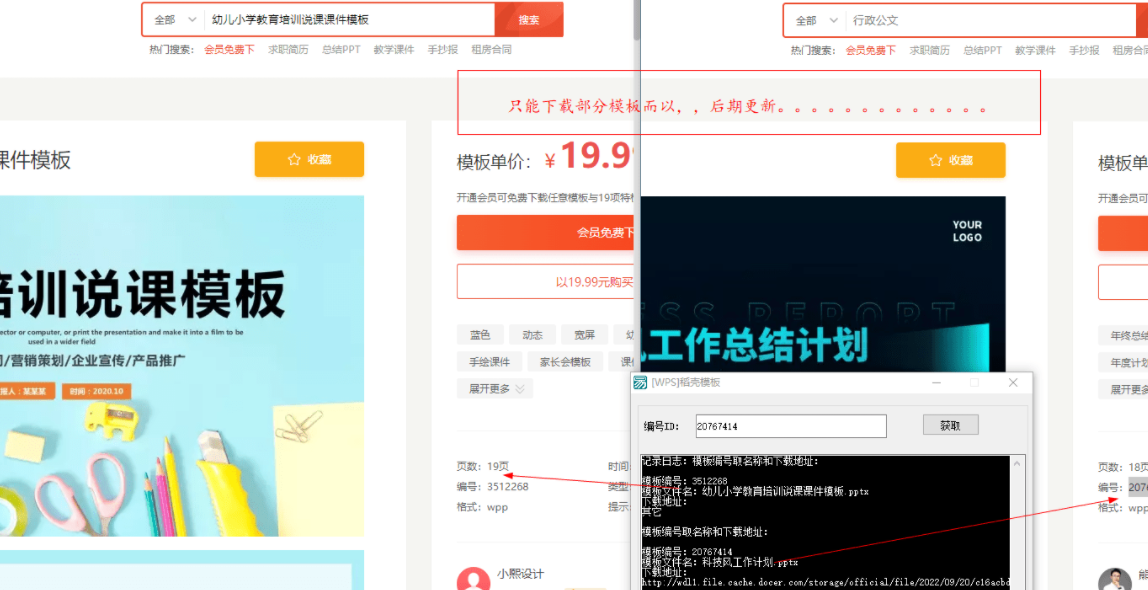
Task: Open 教学课件 link under the 幼儿小学 search bar
Action: (394, 50)
